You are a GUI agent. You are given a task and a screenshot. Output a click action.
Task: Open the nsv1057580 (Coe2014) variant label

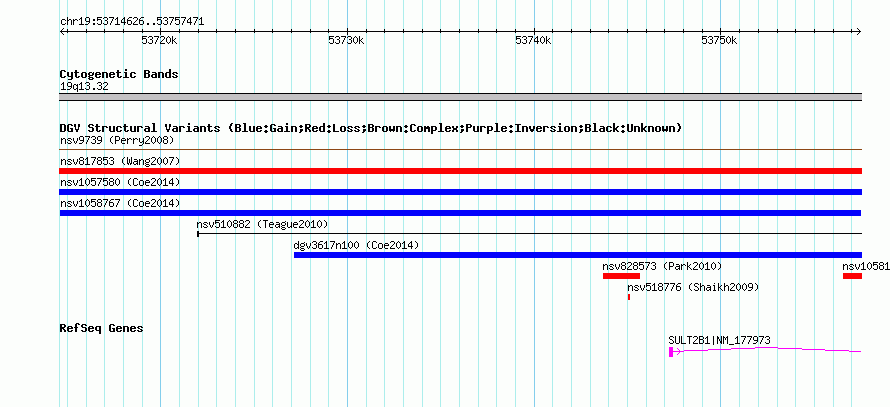[120, 182]
